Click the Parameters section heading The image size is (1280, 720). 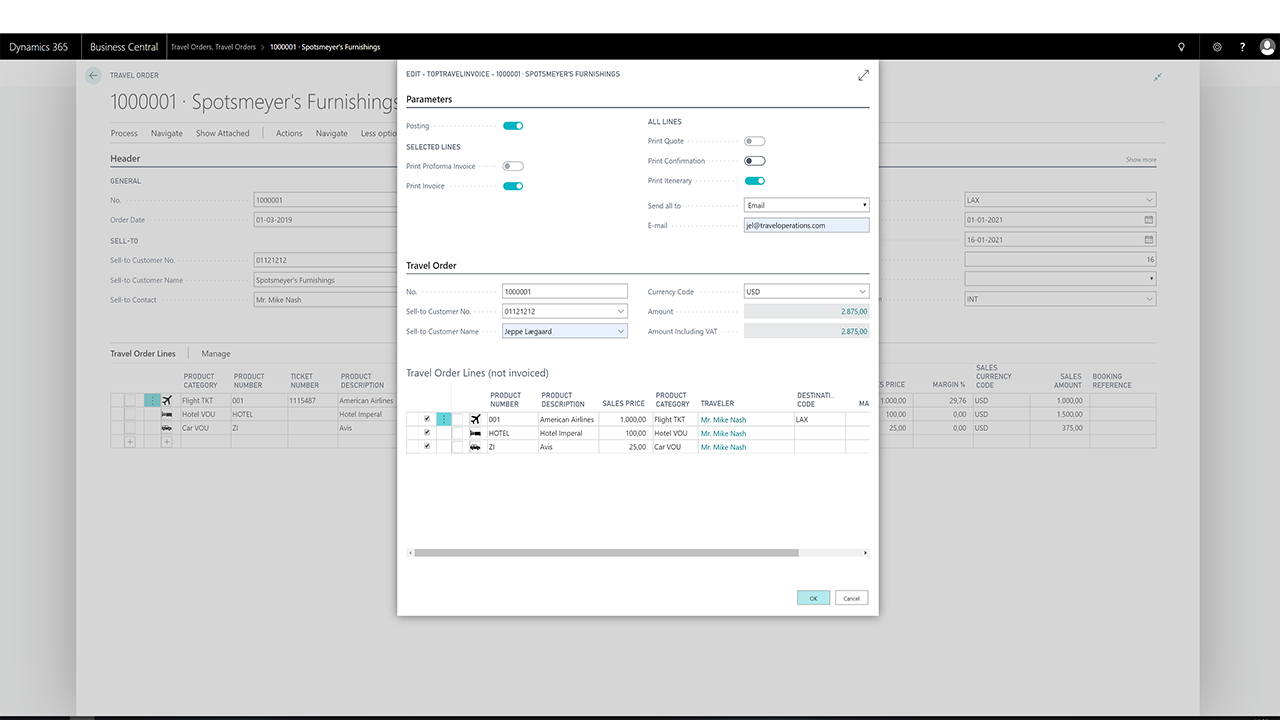(429, 100)
